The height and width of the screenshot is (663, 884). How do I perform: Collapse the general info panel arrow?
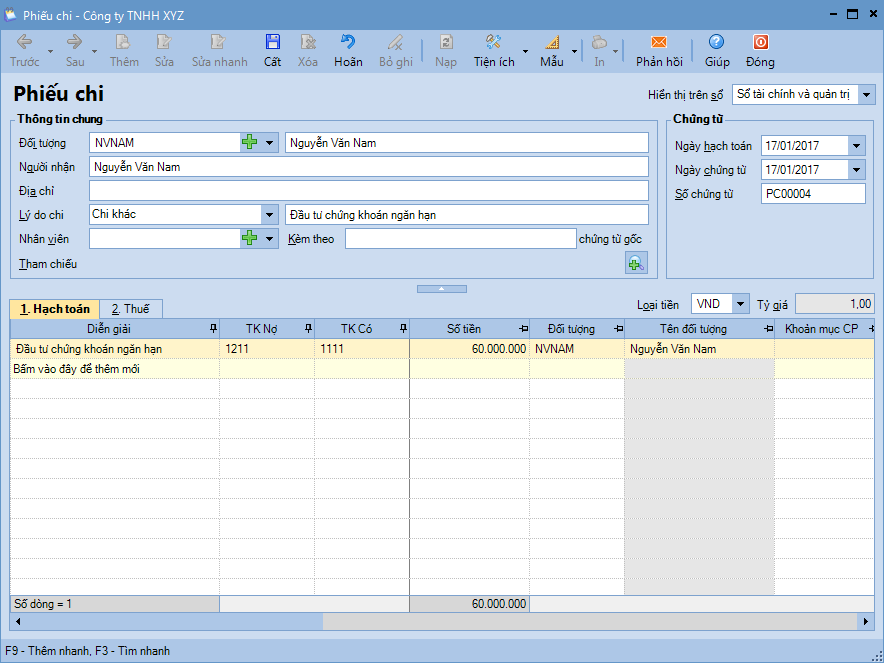coord(442,289)
